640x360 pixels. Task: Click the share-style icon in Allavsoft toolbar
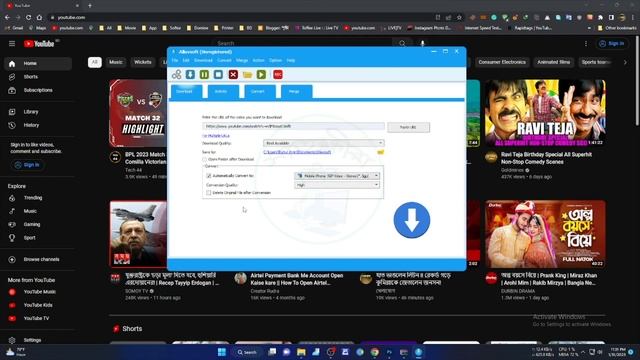coord(177,75)
